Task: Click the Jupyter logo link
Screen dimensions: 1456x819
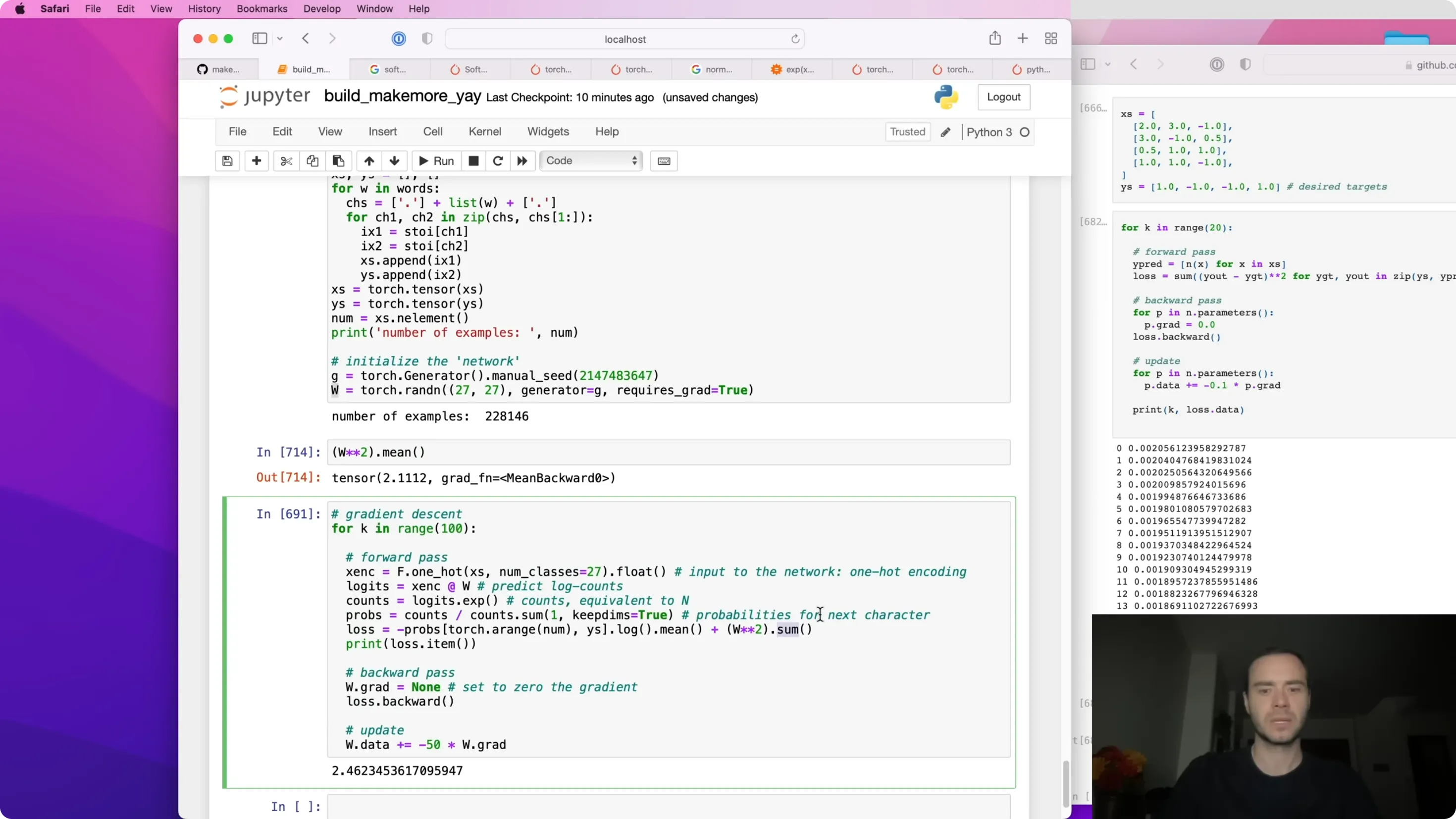Action: (x=264, y=96)
